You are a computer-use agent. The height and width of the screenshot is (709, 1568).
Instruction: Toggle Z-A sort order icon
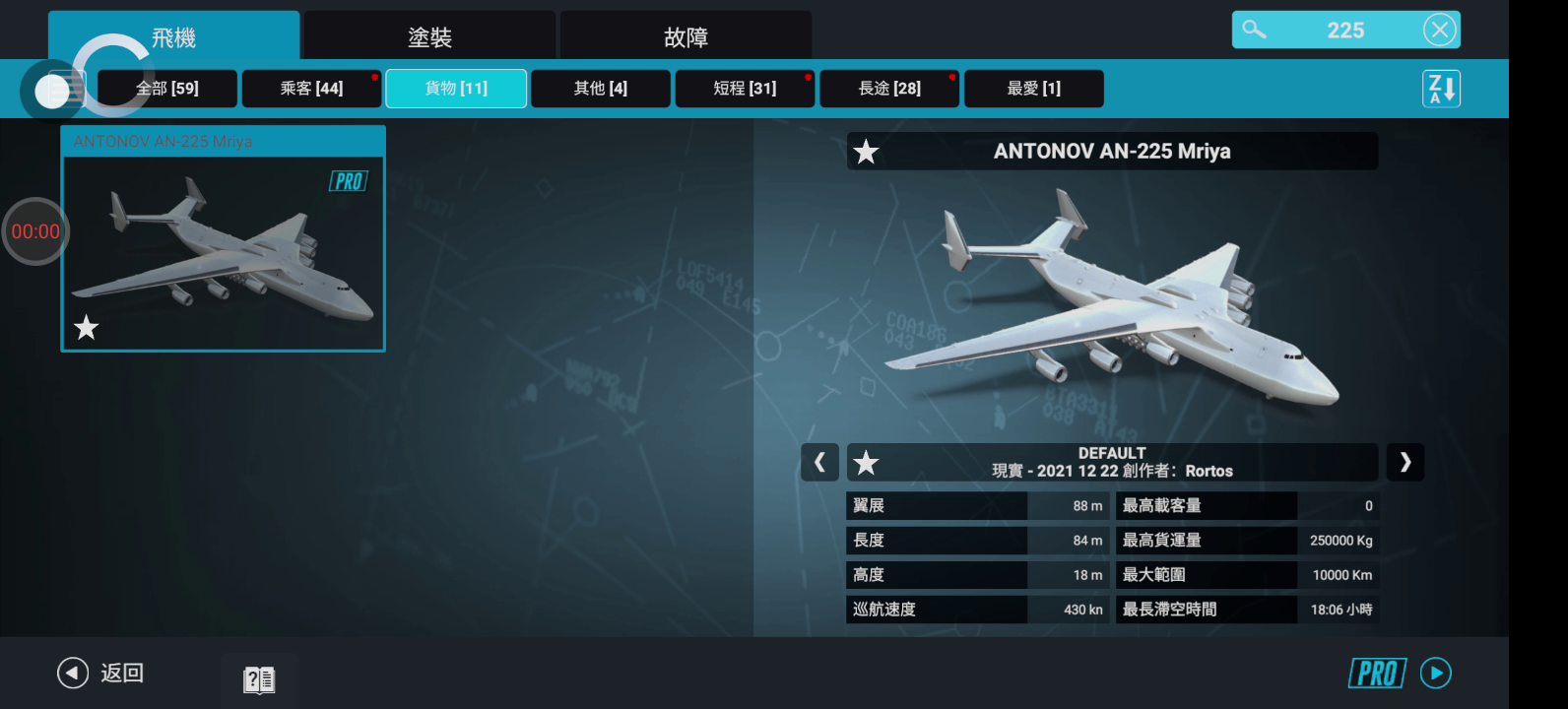point(1441,89)
